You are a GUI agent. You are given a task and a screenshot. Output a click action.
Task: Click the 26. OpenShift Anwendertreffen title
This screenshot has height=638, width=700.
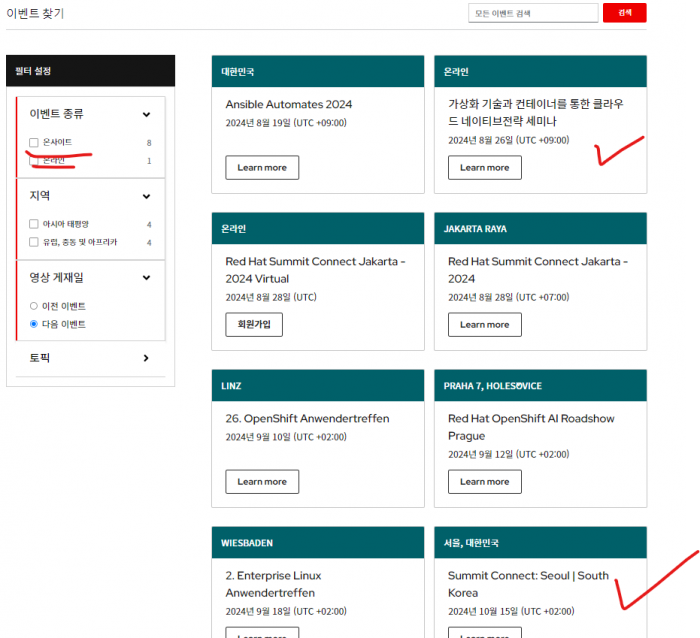click(x=307, y=419)
